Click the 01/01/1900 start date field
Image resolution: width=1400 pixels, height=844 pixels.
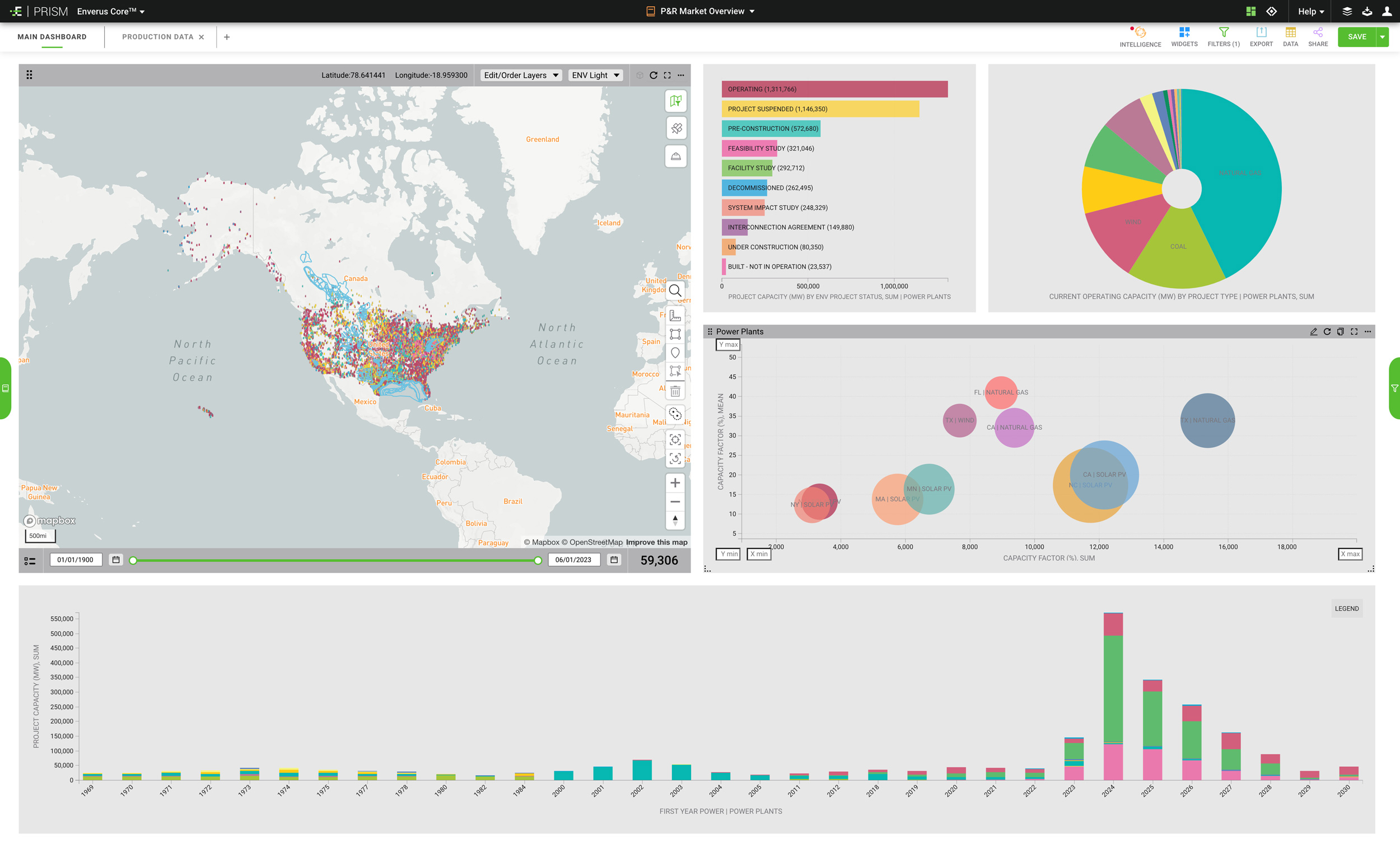[76, 560]
